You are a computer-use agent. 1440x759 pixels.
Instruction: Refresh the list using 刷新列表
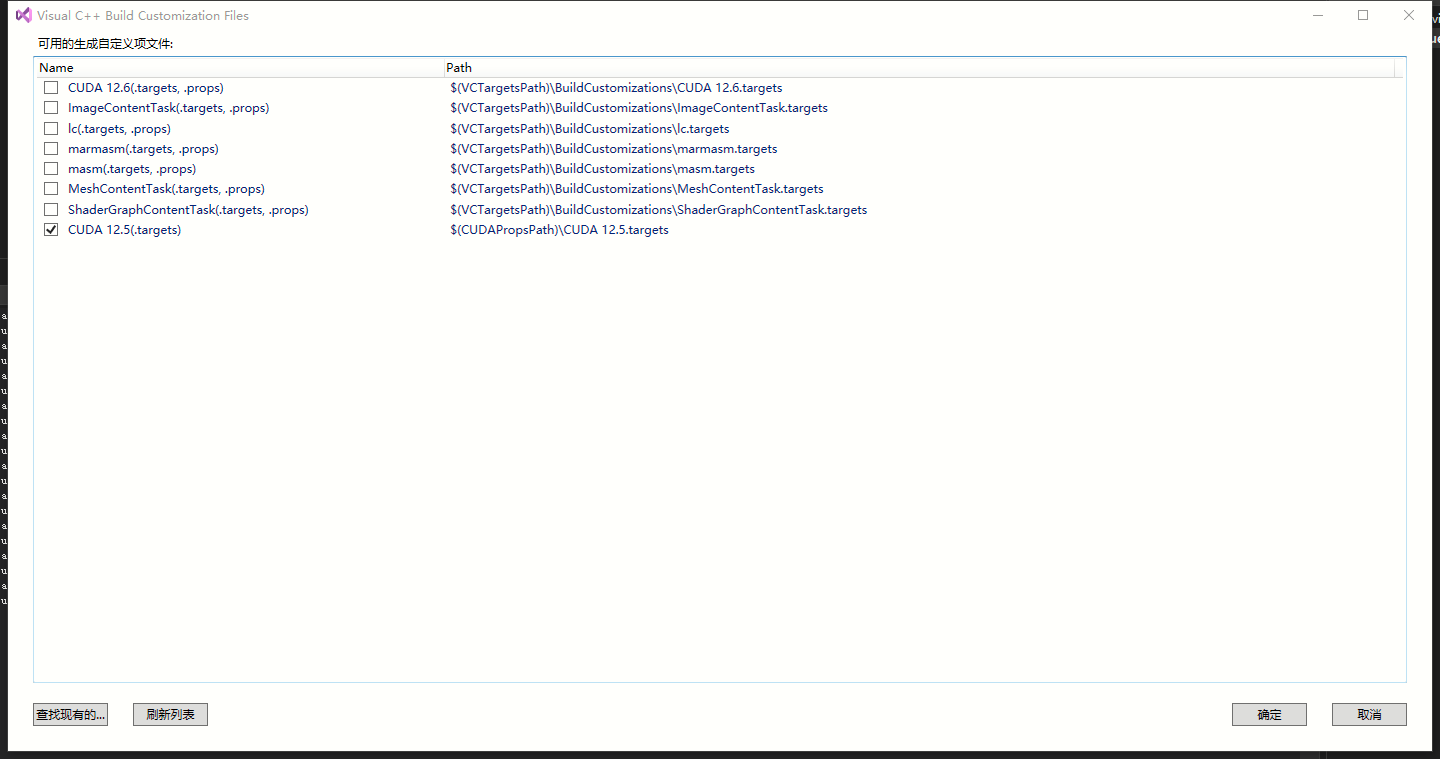point(170,714)
